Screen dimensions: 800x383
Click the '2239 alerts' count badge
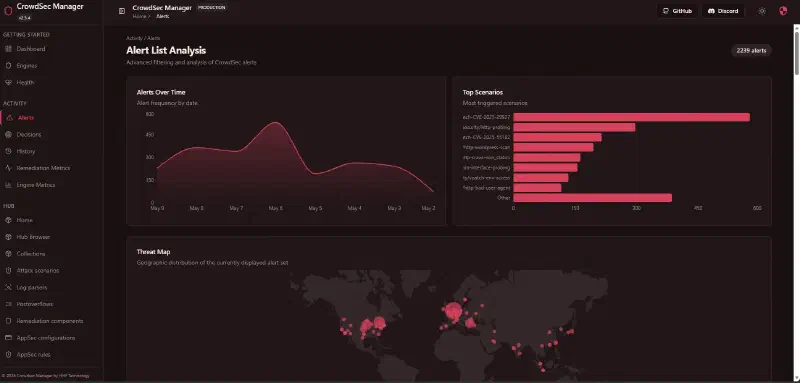pos(751,50)
